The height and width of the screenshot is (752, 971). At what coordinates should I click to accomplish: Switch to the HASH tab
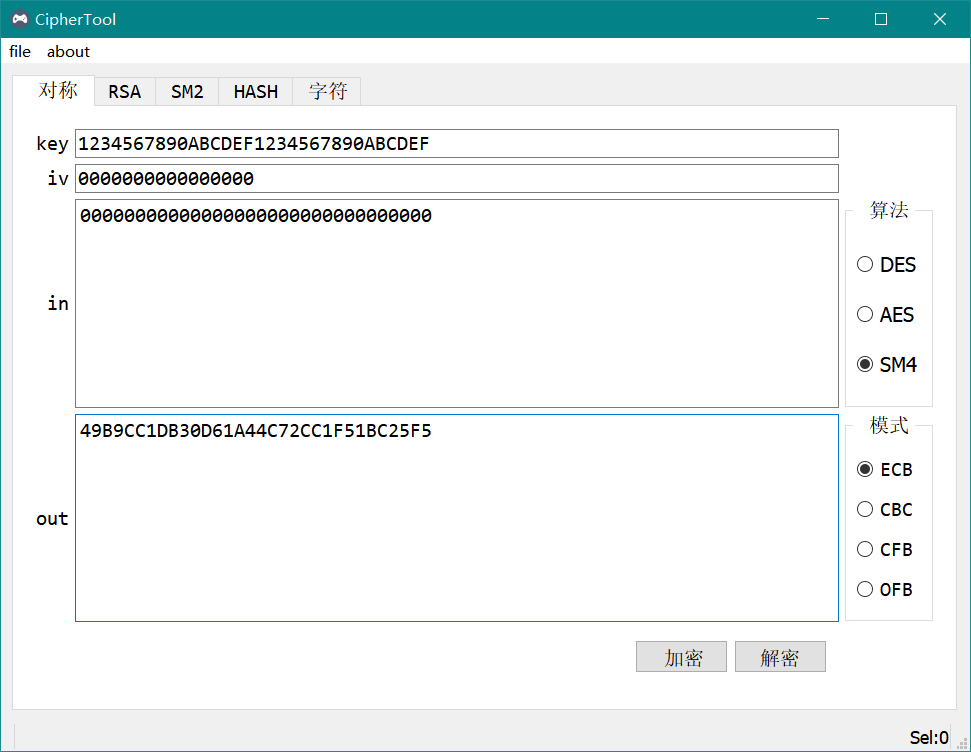click(256, 92)
